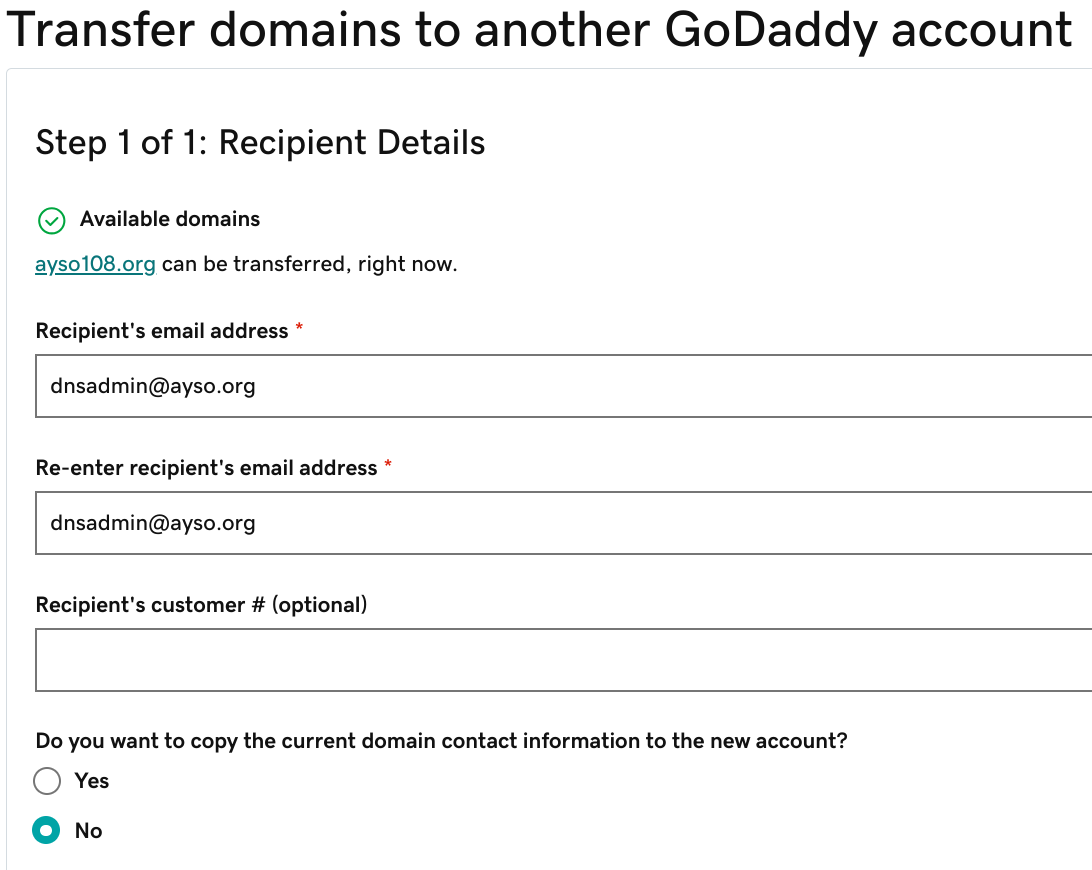
Task: Select the No radio button
Action: pos(47,831)
